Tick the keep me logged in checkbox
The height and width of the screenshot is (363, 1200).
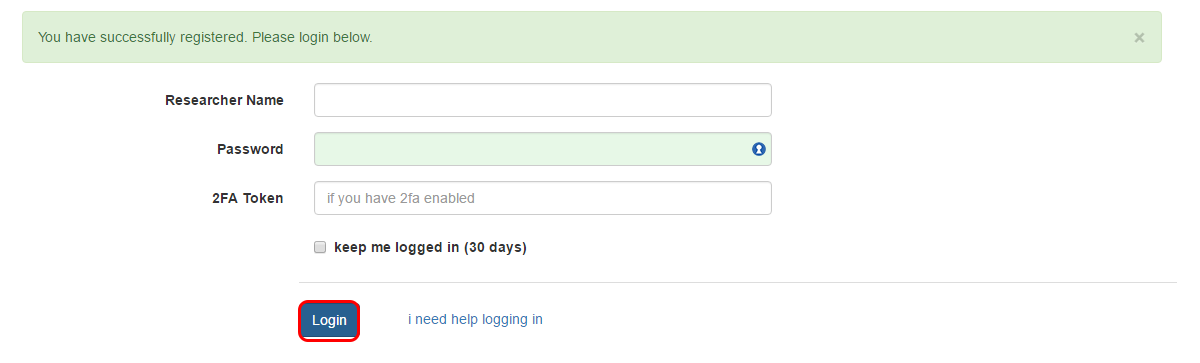click(320, 247)
